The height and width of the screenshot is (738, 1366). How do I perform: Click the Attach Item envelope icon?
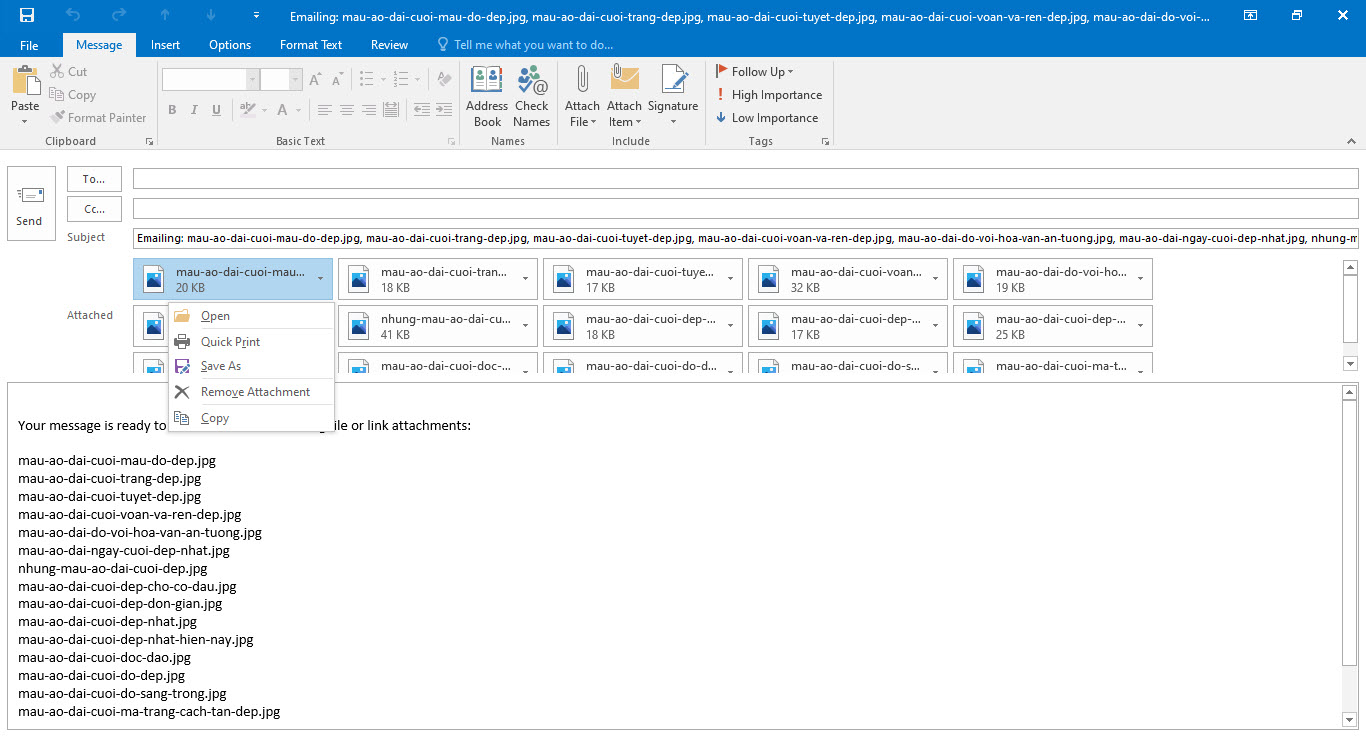[624, 79]
